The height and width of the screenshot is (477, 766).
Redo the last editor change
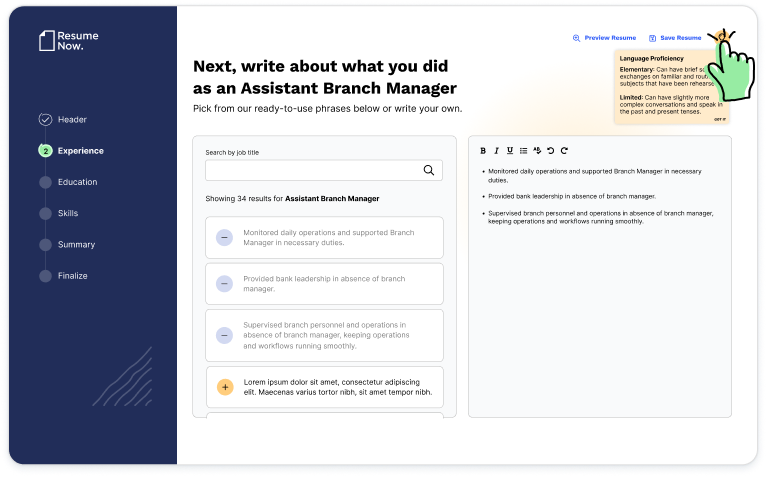pyautogui.click(x=564, y=151)
